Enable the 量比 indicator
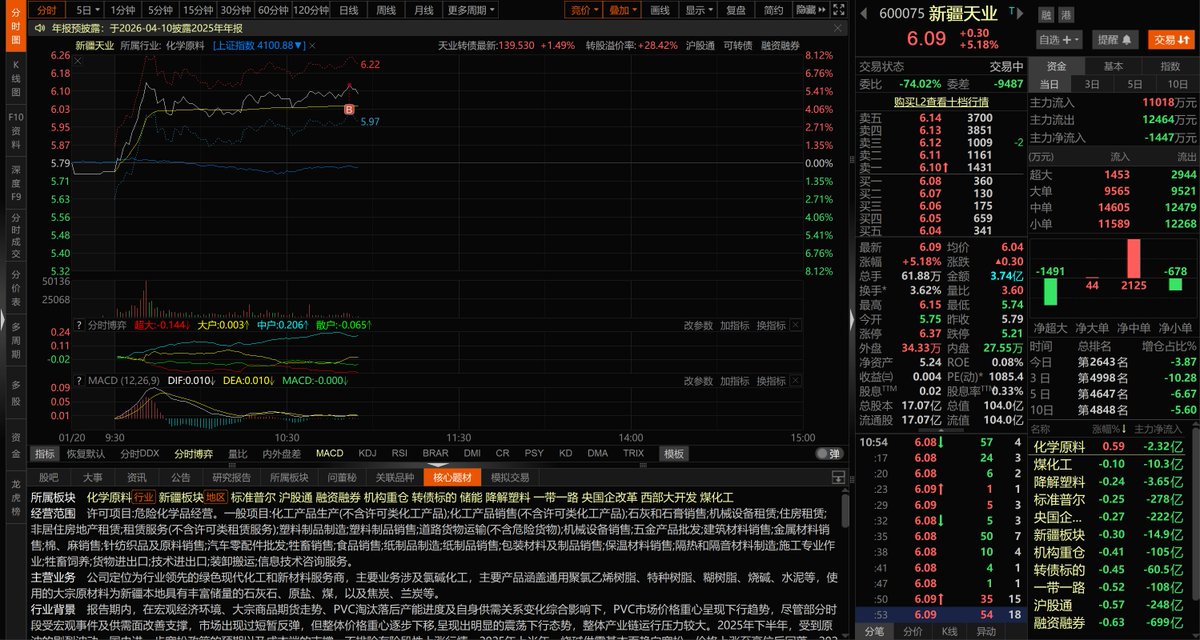 point(238,453)
